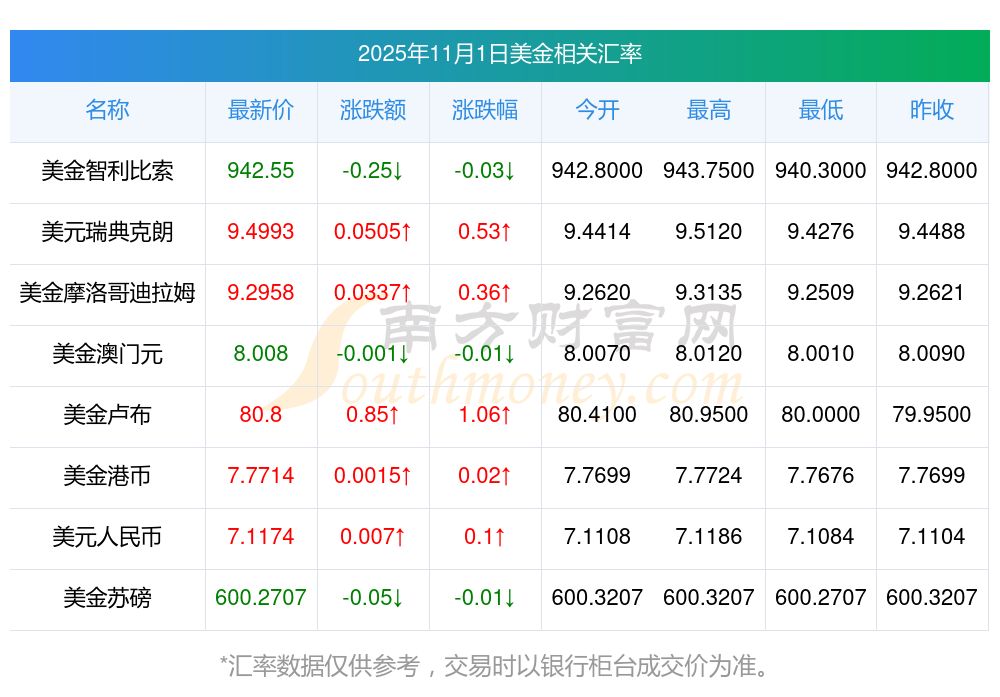Screen dimensions: 1000x697
Task: Click the 美金港币 currency name
Action: point(107,476)
